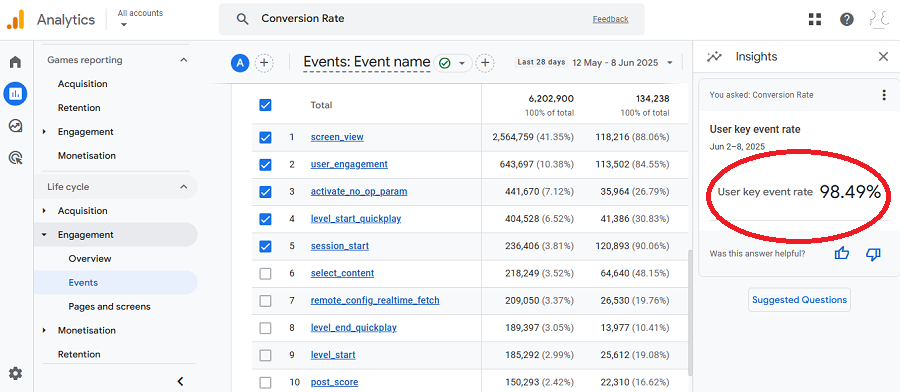This screenshot has height=392, width=900.
Task: Open the insight card three-dot menu
Action: [x=884, y=95]
